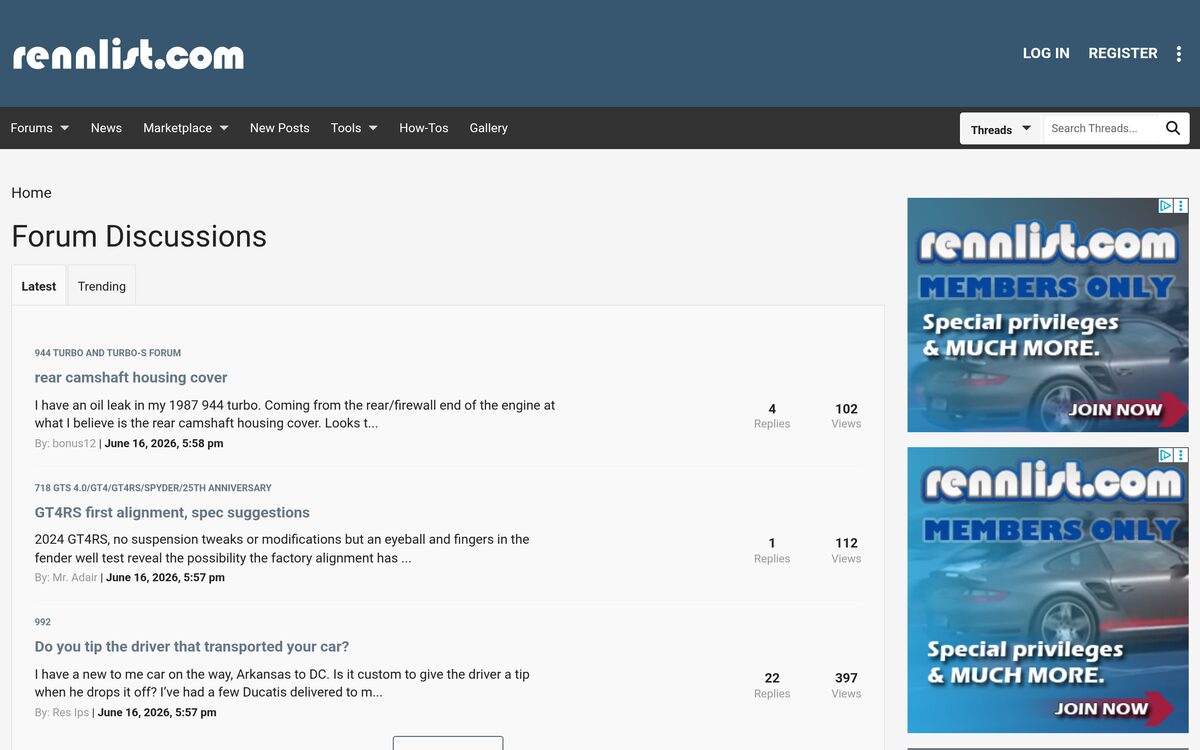This screenshot has height=750, width=1200.
Task: Click the '102 Views' count
Action: click(x=846, y=415)
